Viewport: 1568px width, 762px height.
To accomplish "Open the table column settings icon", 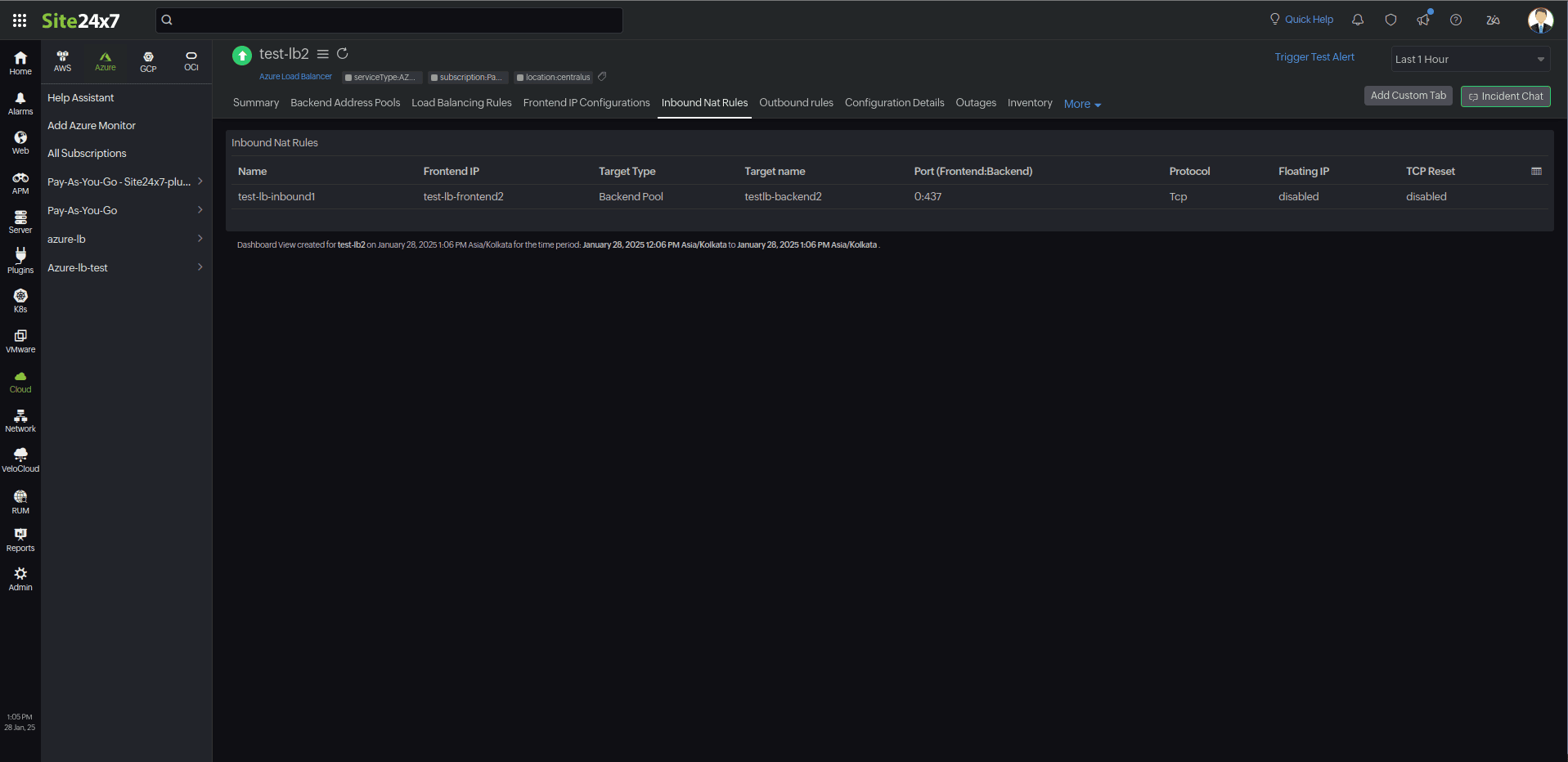I will 1536,171.
